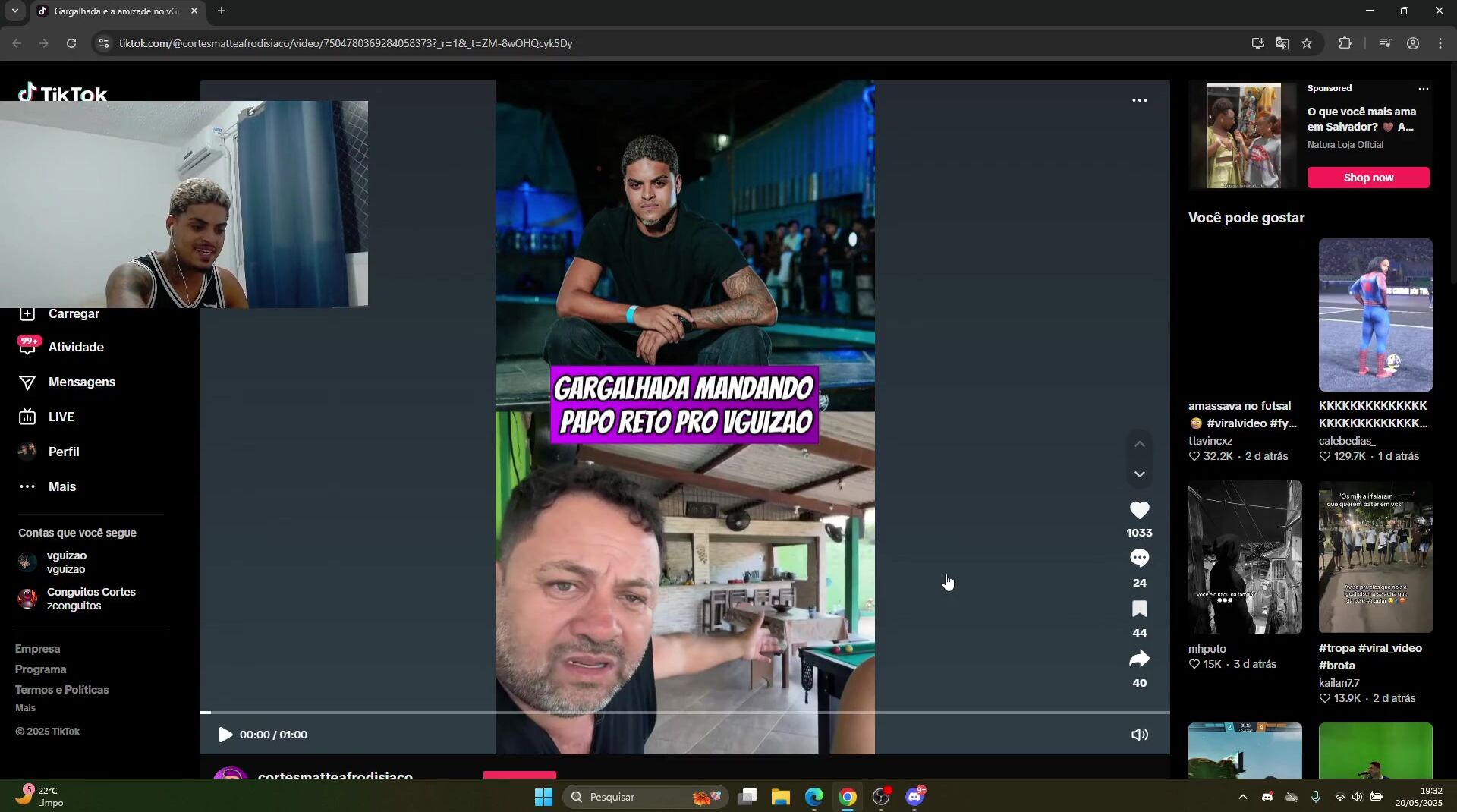Save video with the bookmark icon
The height and width of the screenshot is (812, 1457).
pyautogui.click(x=1139, y=609)
